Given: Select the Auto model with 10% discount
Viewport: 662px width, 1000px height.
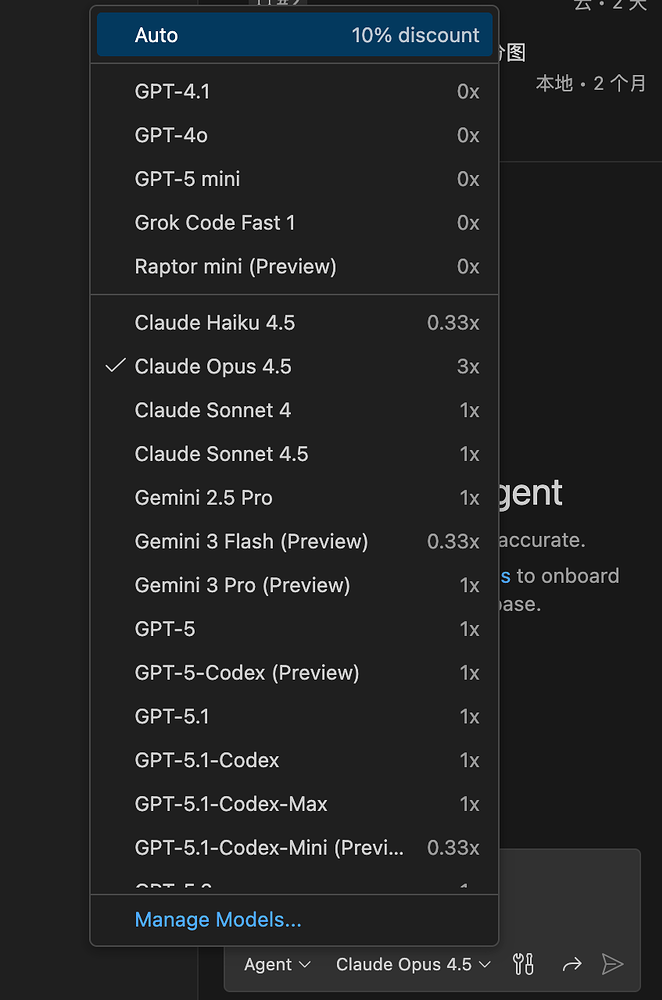Looking at the screenshot, I should 294,34.
